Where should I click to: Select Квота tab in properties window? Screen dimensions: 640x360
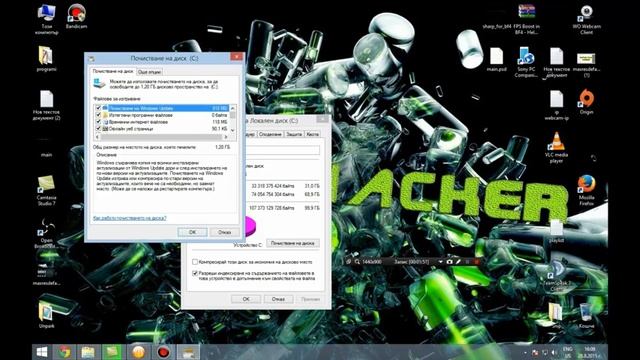pos(312,134)
